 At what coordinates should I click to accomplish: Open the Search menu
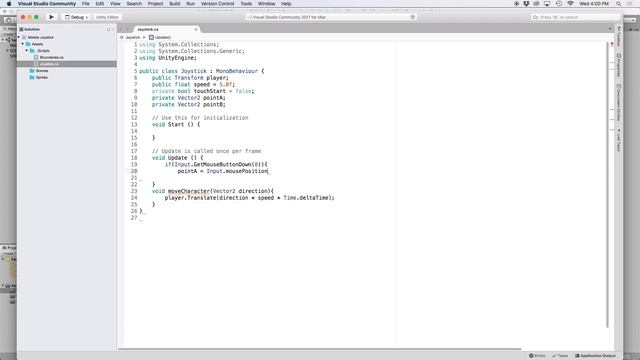point(134,4)
